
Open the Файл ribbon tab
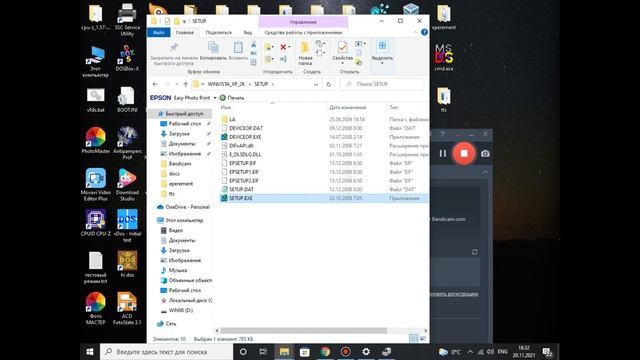pos(158,32)
